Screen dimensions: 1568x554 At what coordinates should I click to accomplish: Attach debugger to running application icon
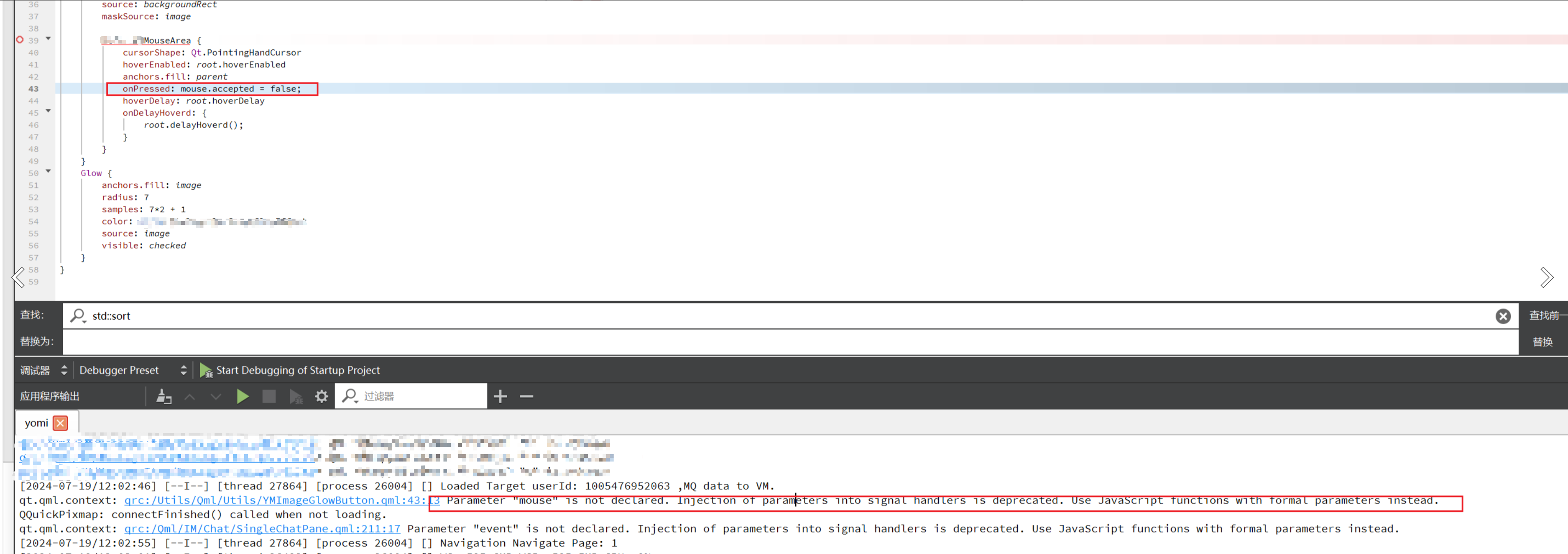coord(296,397)
